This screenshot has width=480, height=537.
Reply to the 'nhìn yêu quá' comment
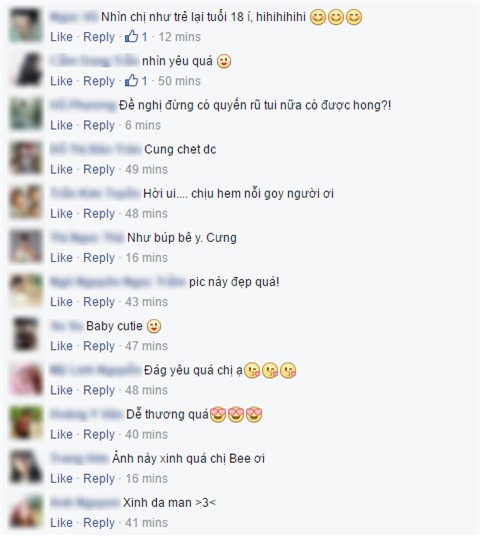pyautogui.click(x=99, y=81)
